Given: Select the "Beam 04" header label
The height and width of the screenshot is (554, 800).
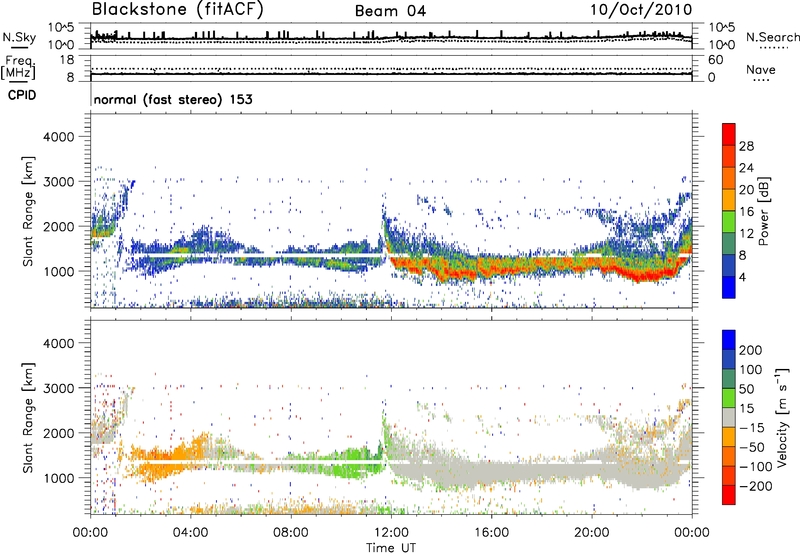Looking at the screenshot, I should tap(390, 11).
